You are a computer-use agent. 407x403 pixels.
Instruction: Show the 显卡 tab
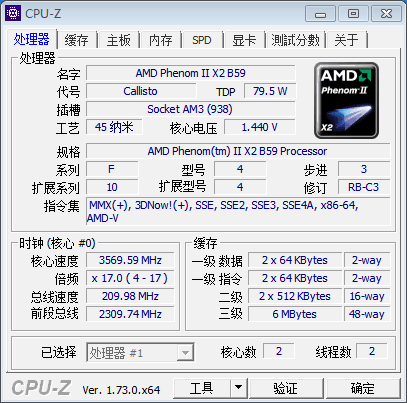coord(244,40)
